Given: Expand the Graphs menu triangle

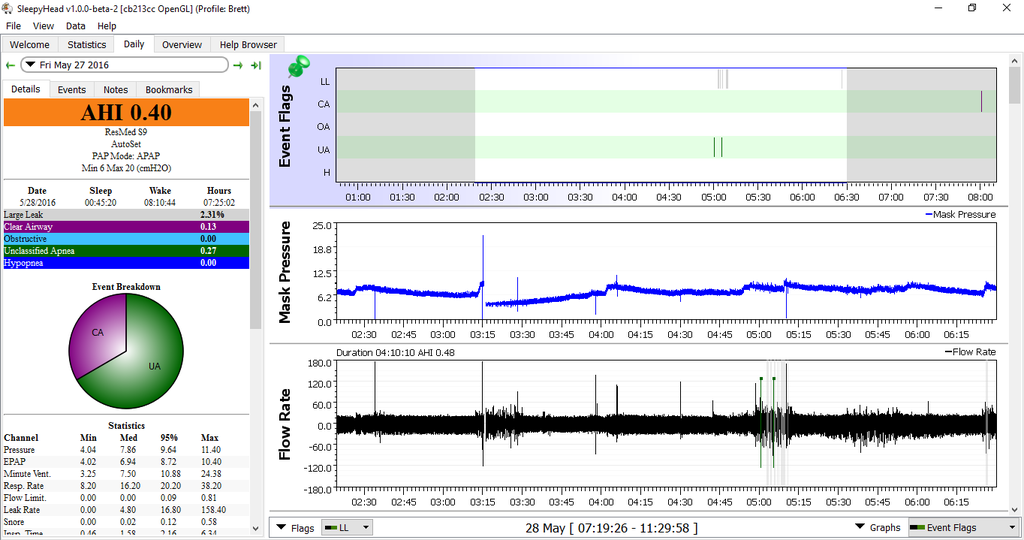Looking at the screenshot, I should point(859,527).
